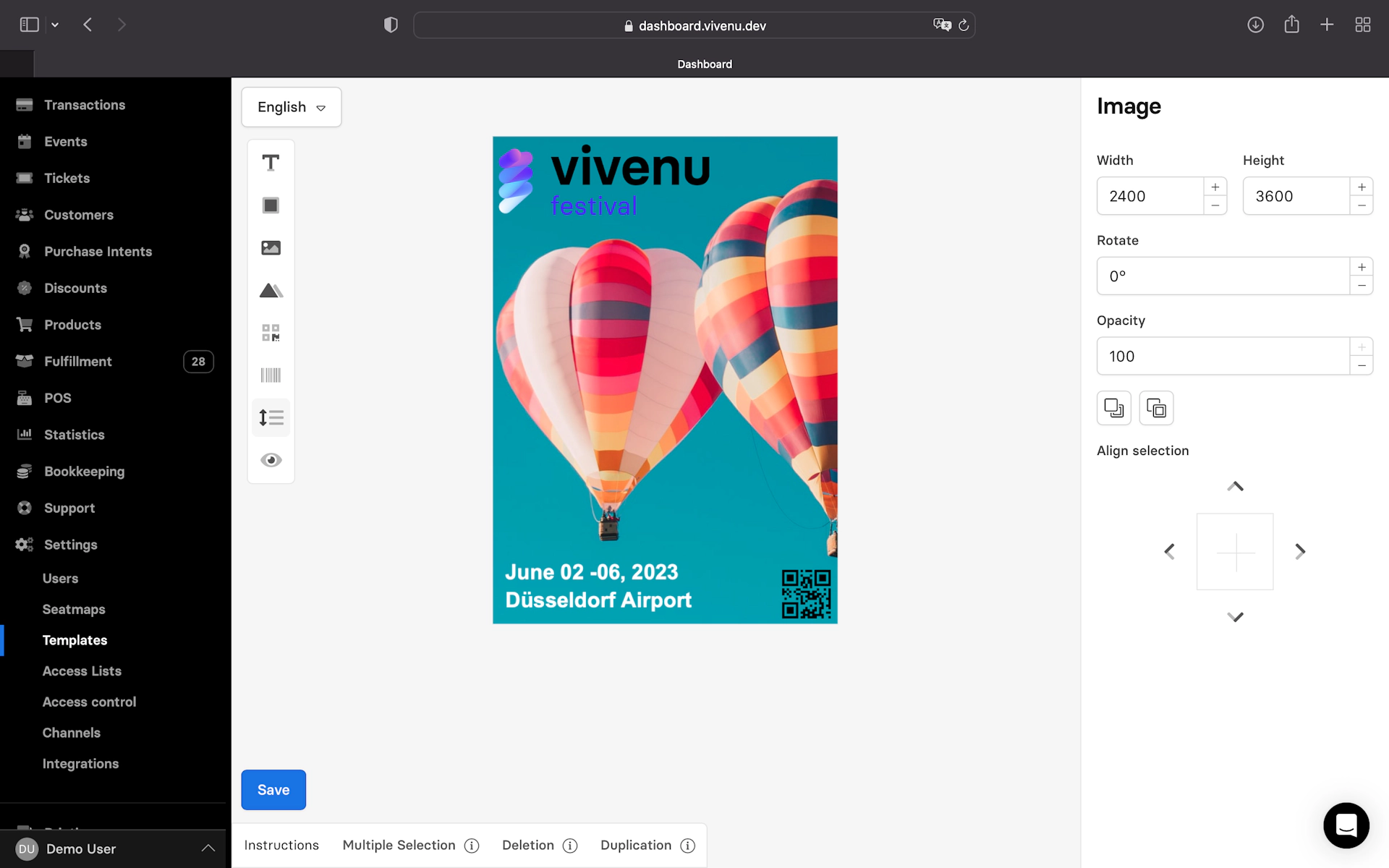Go to Fulfillment section

coord(78,362)
